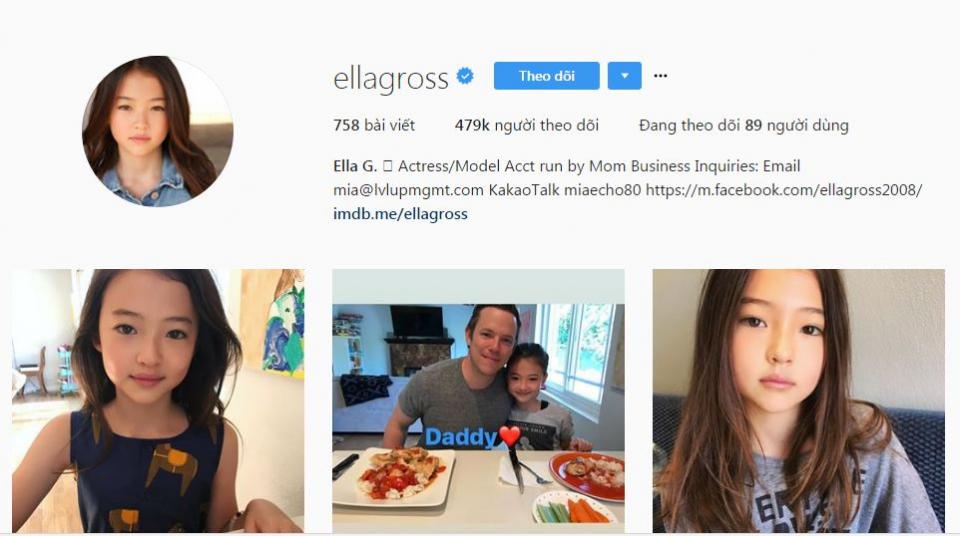Click the red heart sticker on the Daddy photo
This screenshot has height=536, width=960.
click(509, 436)
